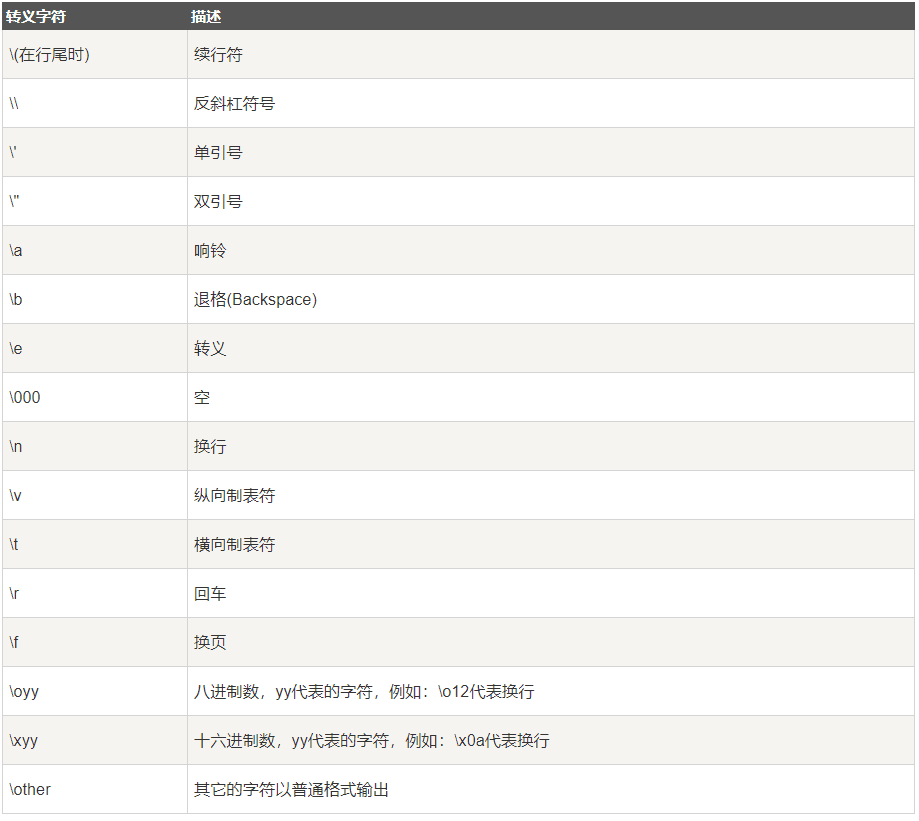This screenshot has width=919, height=821.
Task: Select the \n escape cell
Action: coord(94,446)
